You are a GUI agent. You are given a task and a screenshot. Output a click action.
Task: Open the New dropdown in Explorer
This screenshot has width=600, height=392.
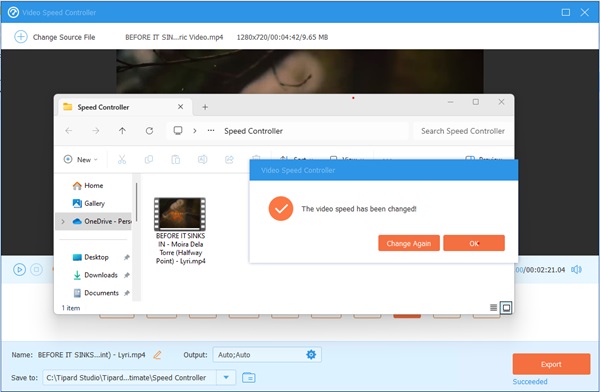(81, 159)
